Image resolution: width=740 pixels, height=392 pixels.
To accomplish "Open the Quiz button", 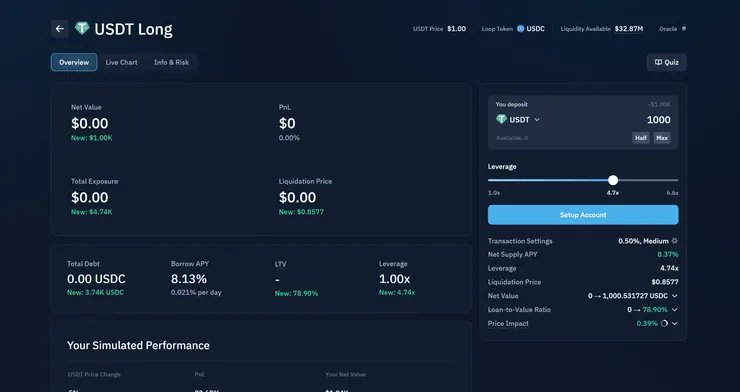I will 666,62.
